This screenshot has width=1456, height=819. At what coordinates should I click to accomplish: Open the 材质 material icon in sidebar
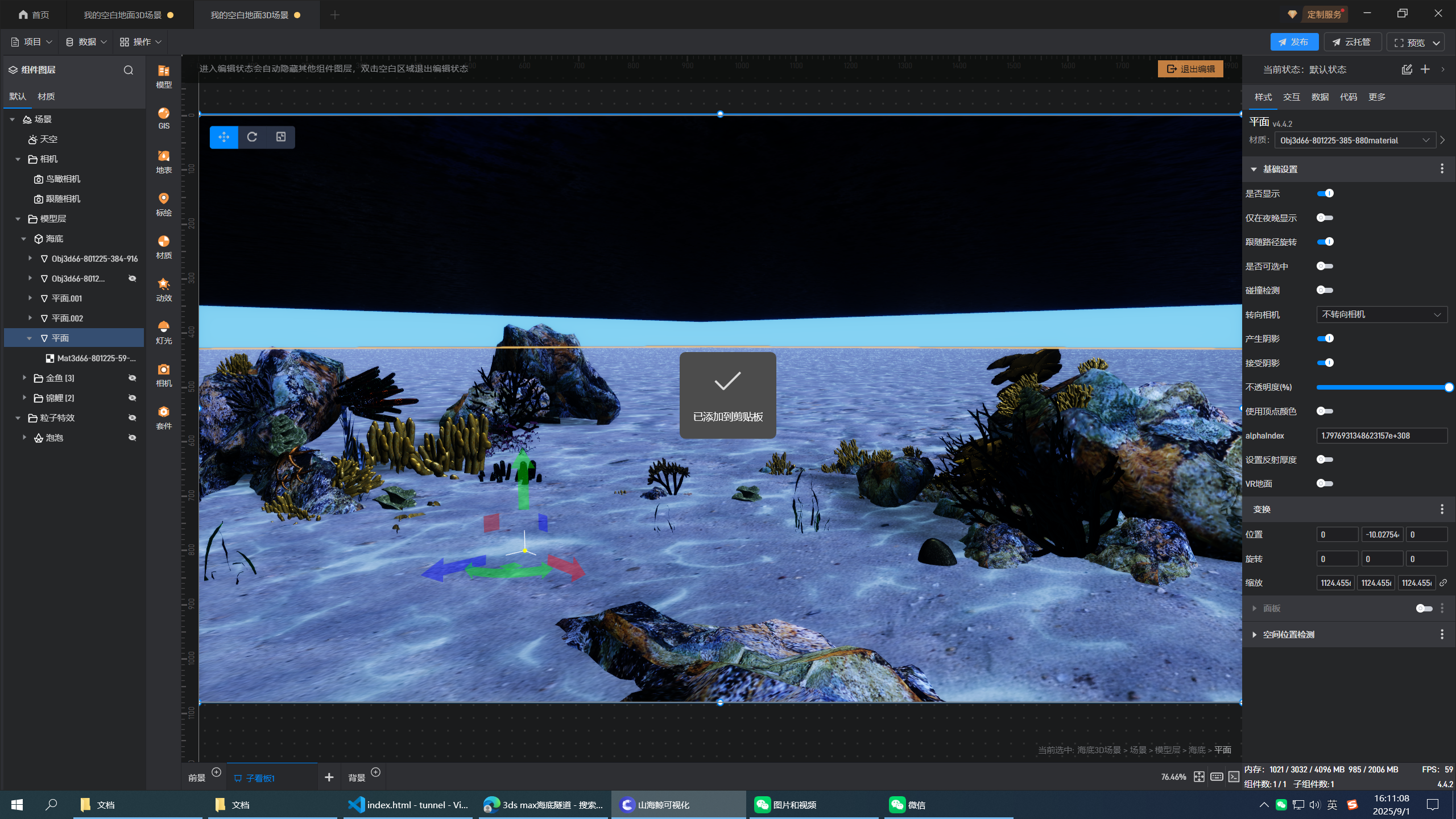[x=164, y=247]
